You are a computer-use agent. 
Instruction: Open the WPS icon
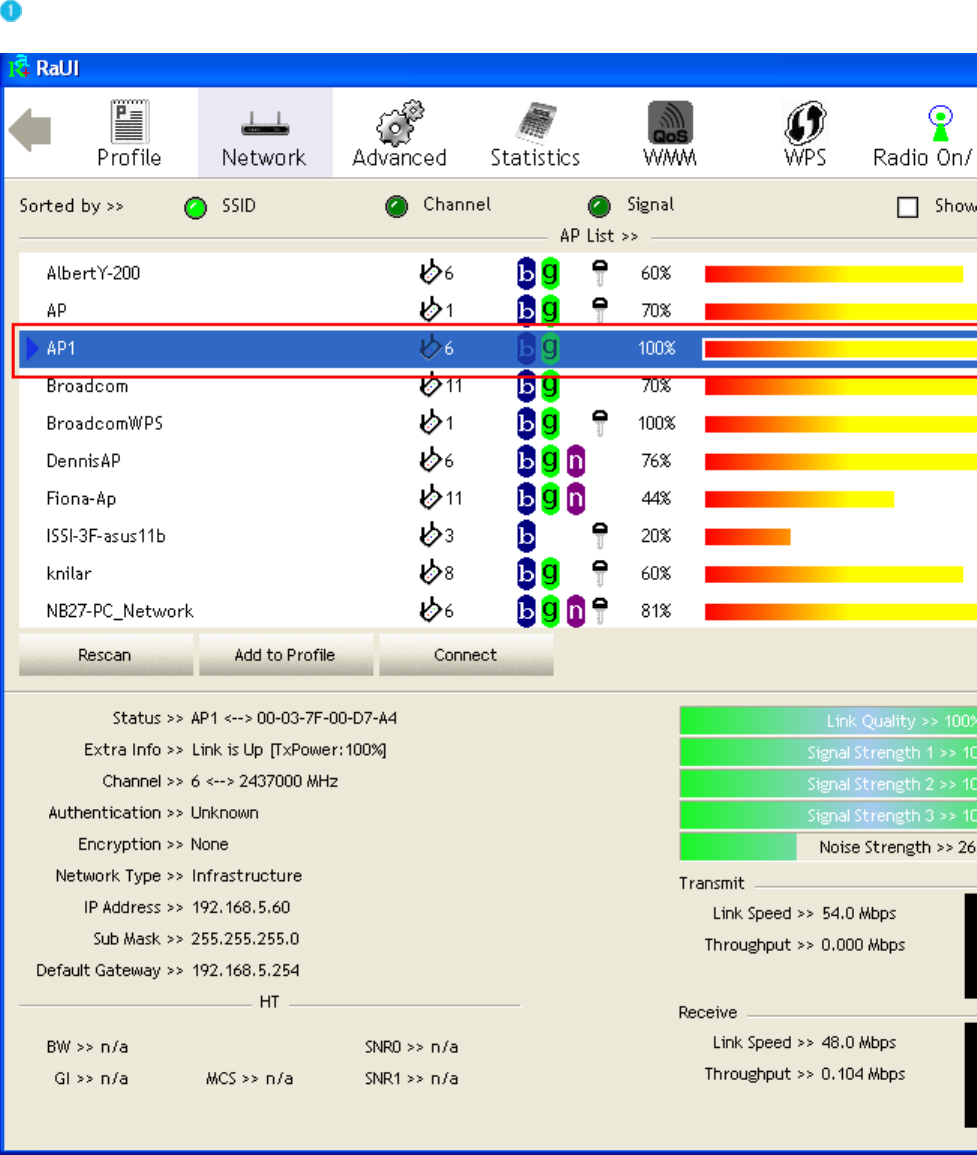pyautogui.click(x=805, y=122)
